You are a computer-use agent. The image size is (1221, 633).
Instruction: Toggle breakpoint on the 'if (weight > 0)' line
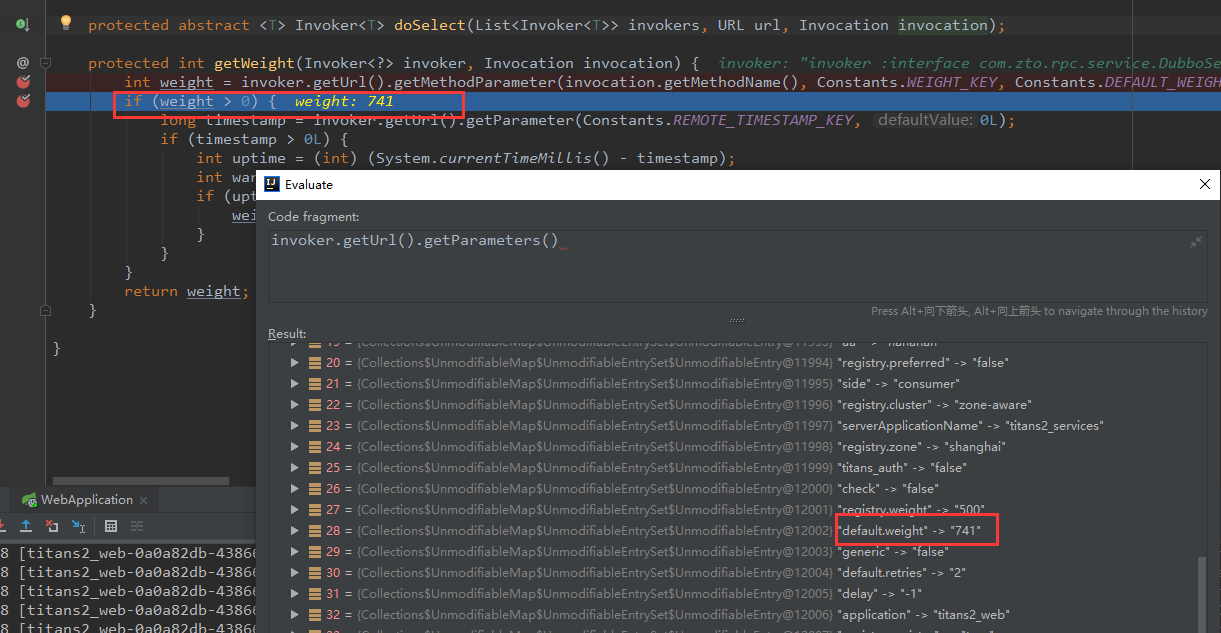22,101
